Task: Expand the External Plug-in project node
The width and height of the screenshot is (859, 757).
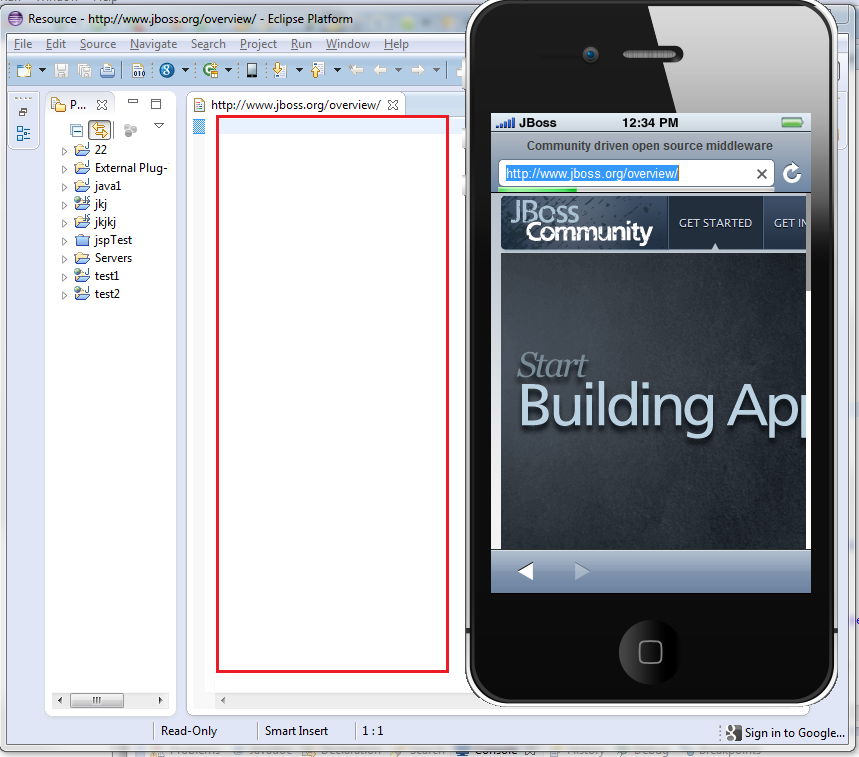Action: pos(64,169)
